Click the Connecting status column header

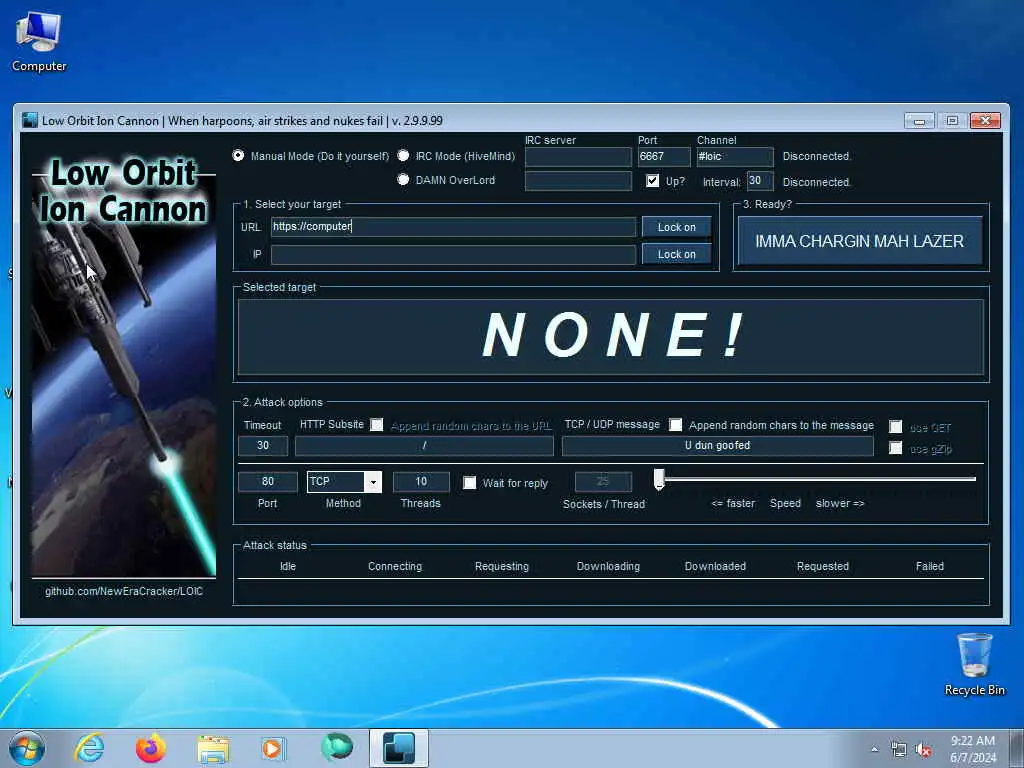395,566
